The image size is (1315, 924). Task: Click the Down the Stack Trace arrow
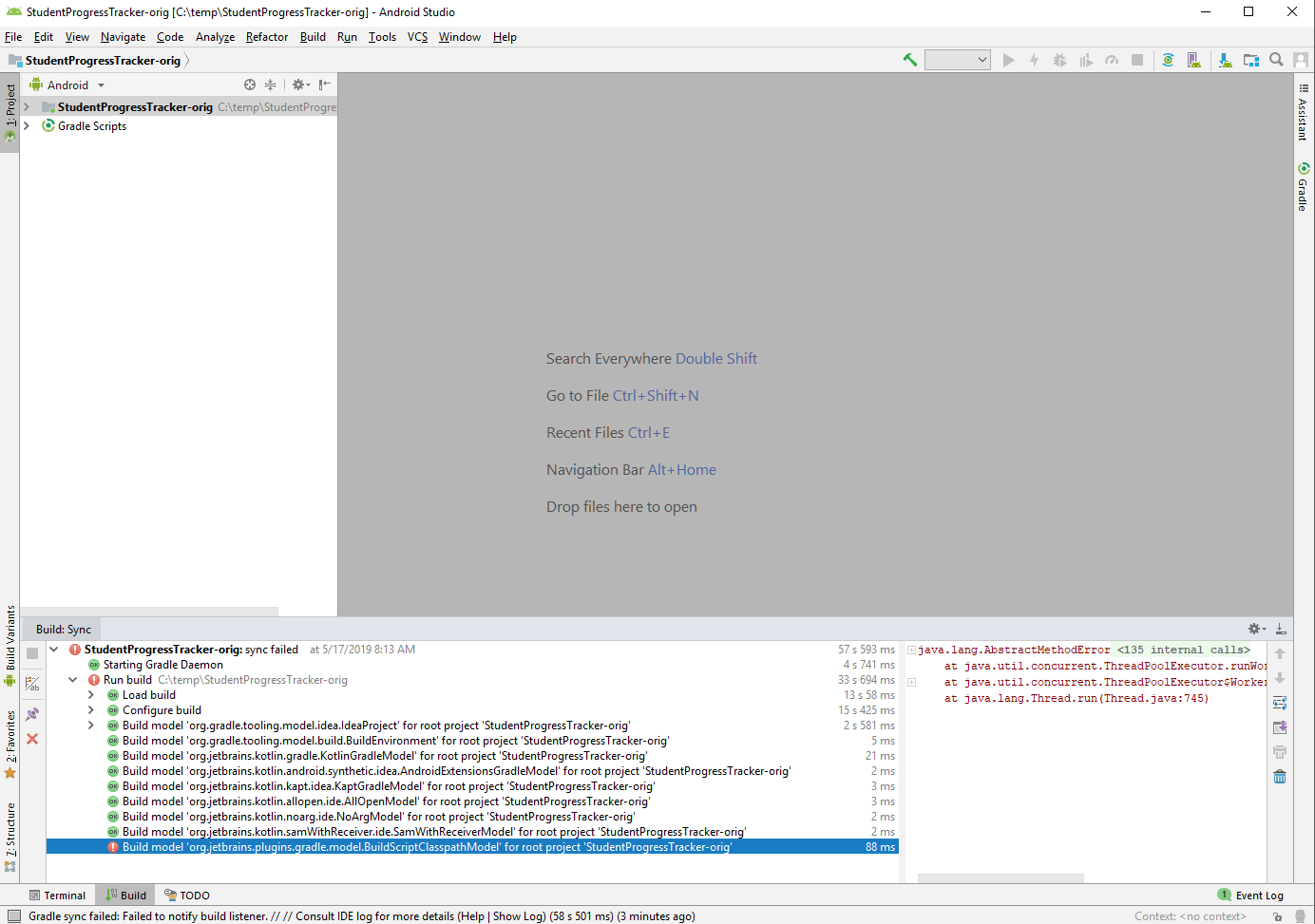point(1280,678)
